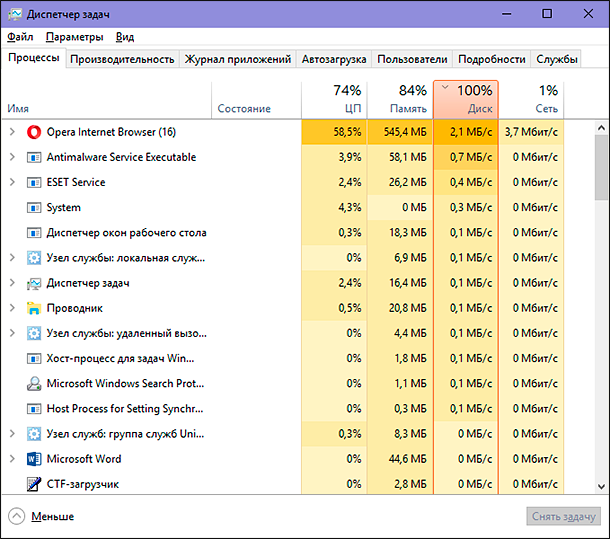The height and width of the screenshot is (539, 610).
Task: Click the Opera network value 3,7 Мбит/с
Action: click(531, 132)
